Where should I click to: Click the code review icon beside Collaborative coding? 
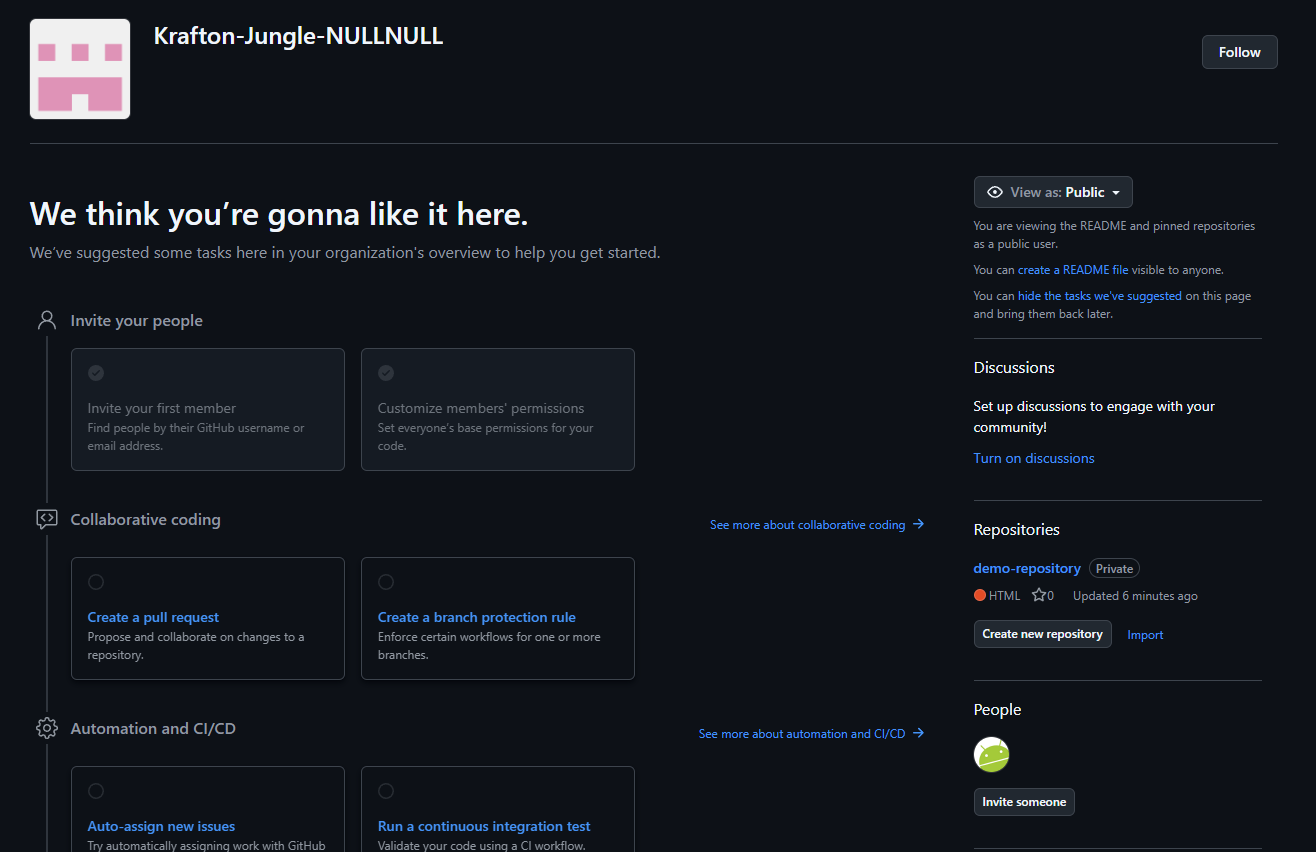pyautogui.click(x=47, y=519)
